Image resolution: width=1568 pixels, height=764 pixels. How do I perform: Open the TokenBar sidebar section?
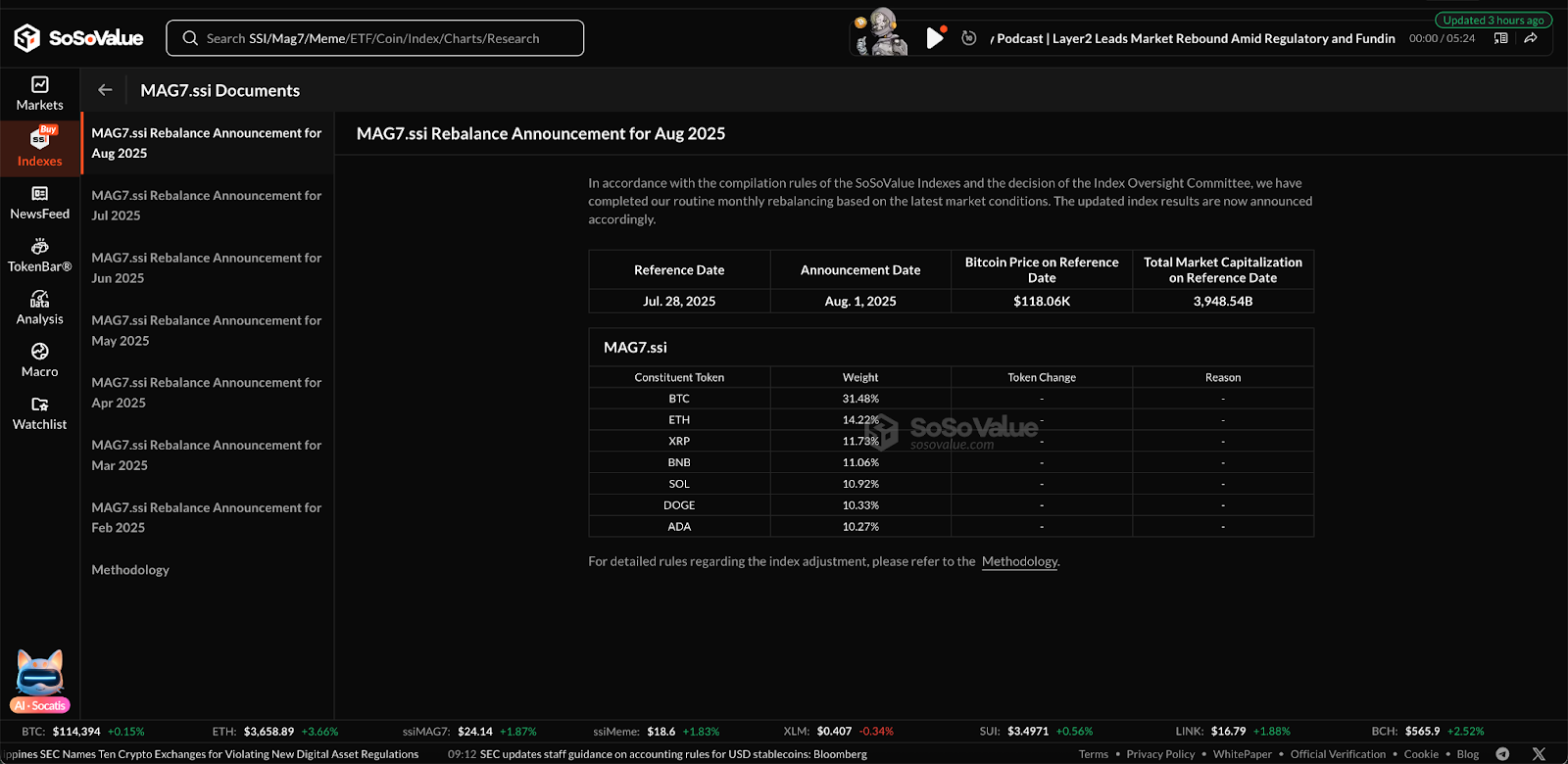(39, 256)
